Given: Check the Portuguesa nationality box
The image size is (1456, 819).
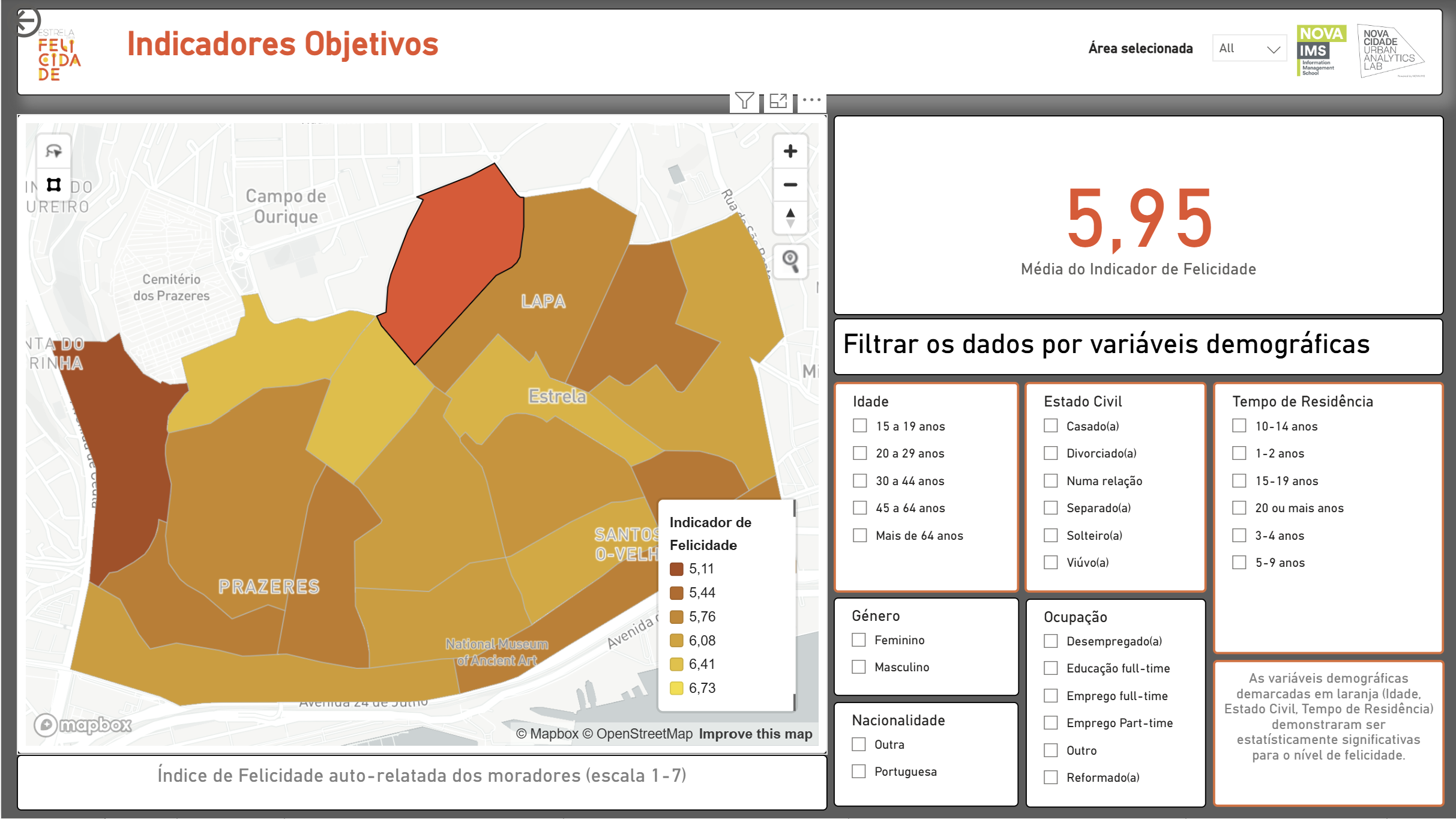Looking at the screenshot, I should point(859,771).
